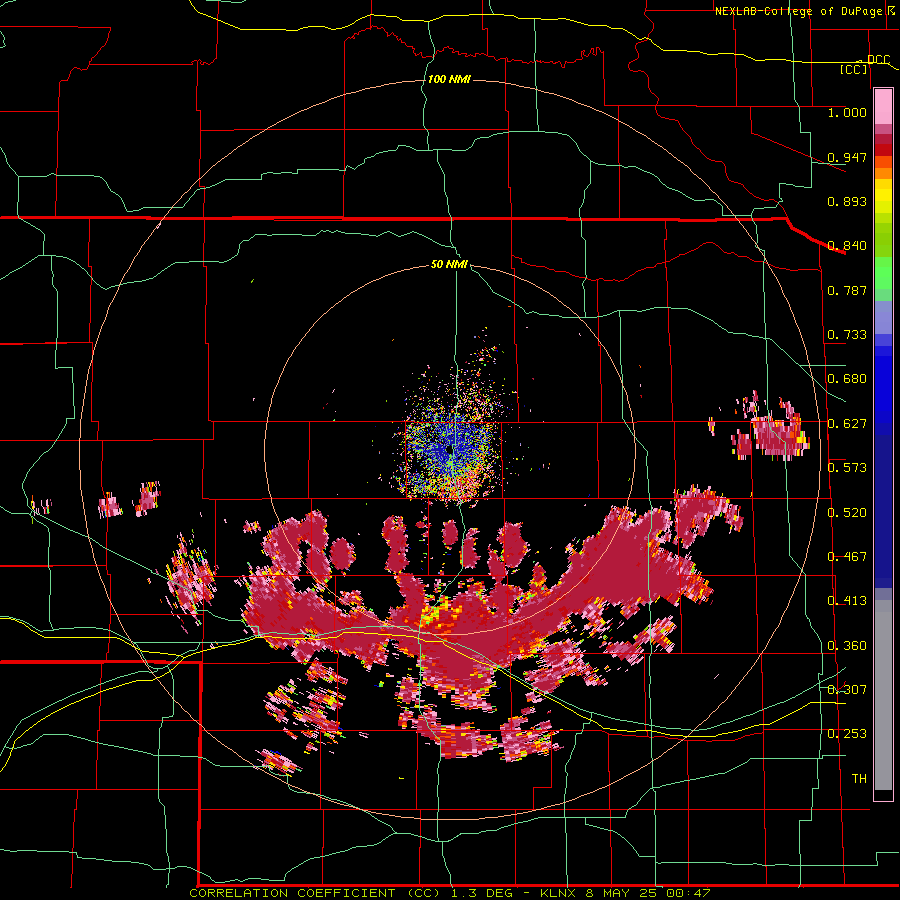
Task: Select the 0.573 legend value
Action: click(847, 468)
